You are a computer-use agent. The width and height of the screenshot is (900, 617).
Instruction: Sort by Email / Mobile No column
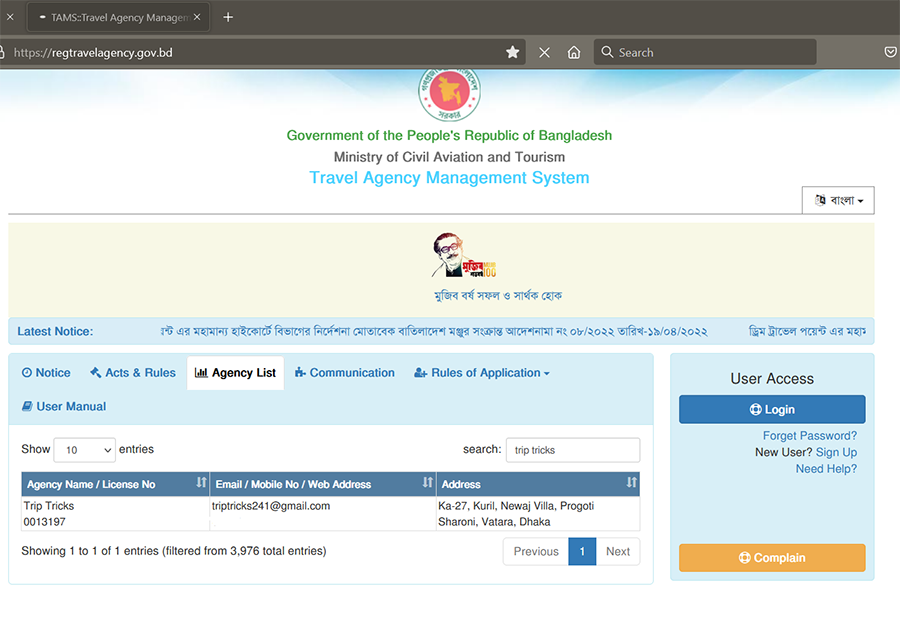point(323,484)
